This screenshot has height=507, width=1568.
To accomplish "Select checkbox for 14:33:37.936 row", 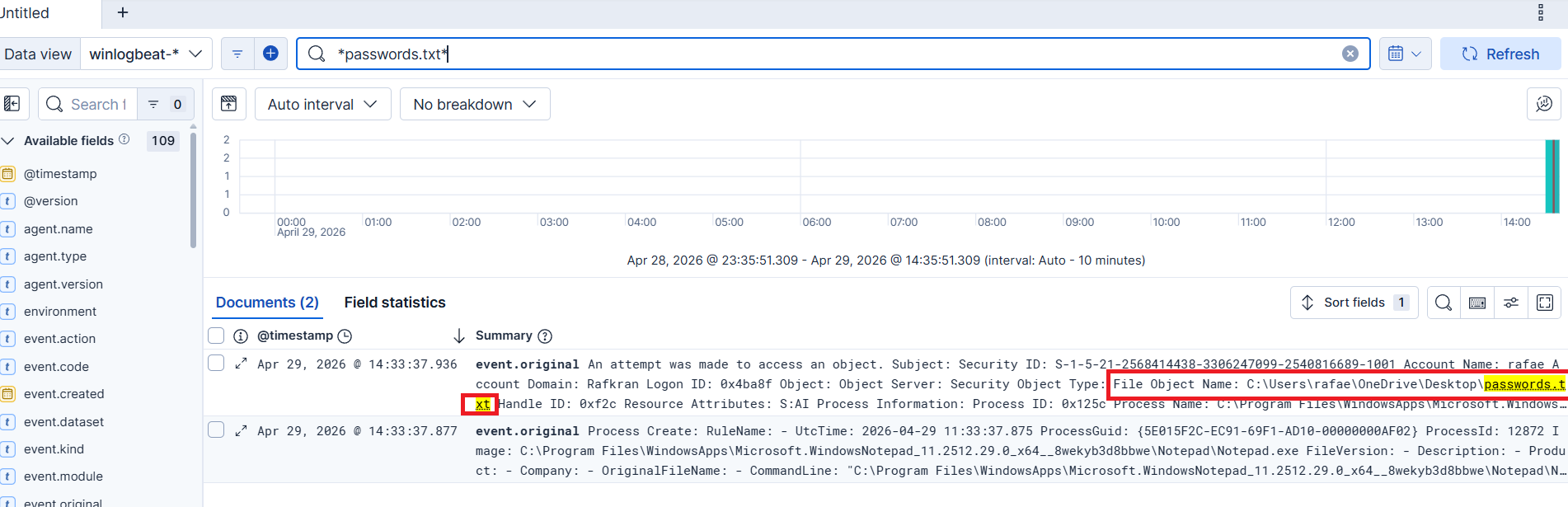I will click(x=216, y=363).
